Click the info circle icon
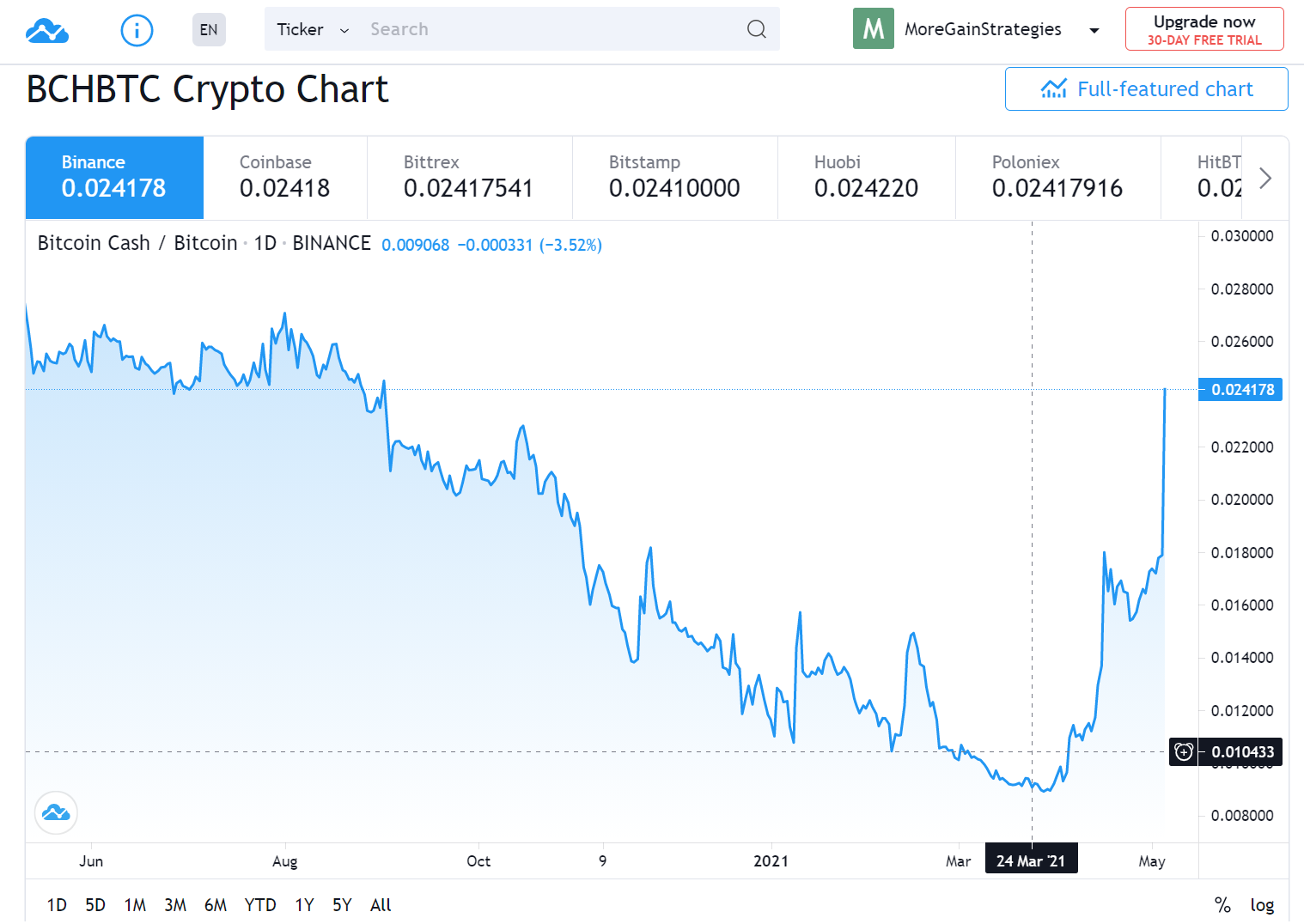This screenshot has width=1304, height=924. [x=137, y=30]
